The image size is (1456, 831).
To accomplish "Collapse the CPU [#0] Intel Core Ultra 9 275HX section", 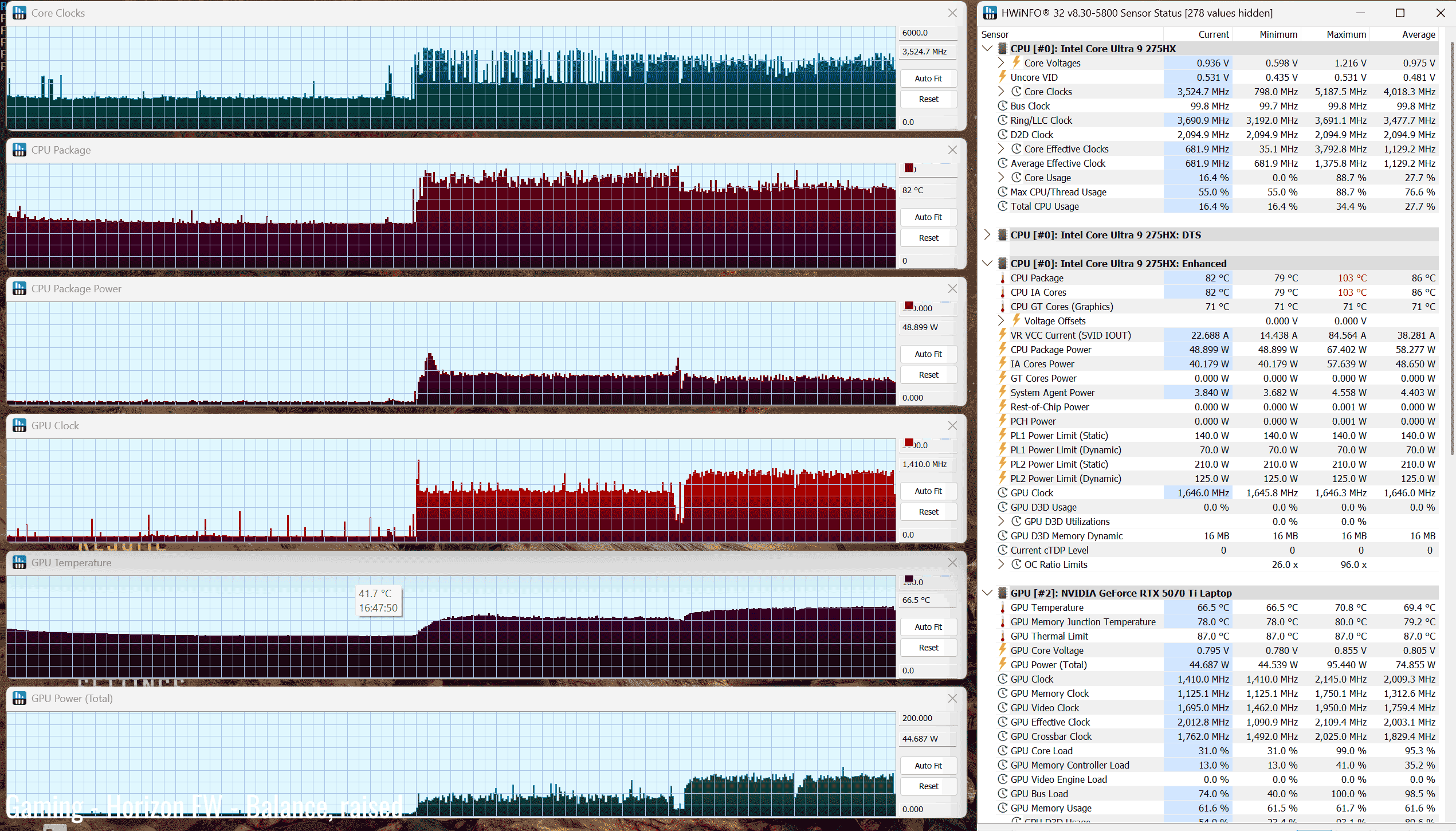I will pyautogui.click(x=987, y=49).
